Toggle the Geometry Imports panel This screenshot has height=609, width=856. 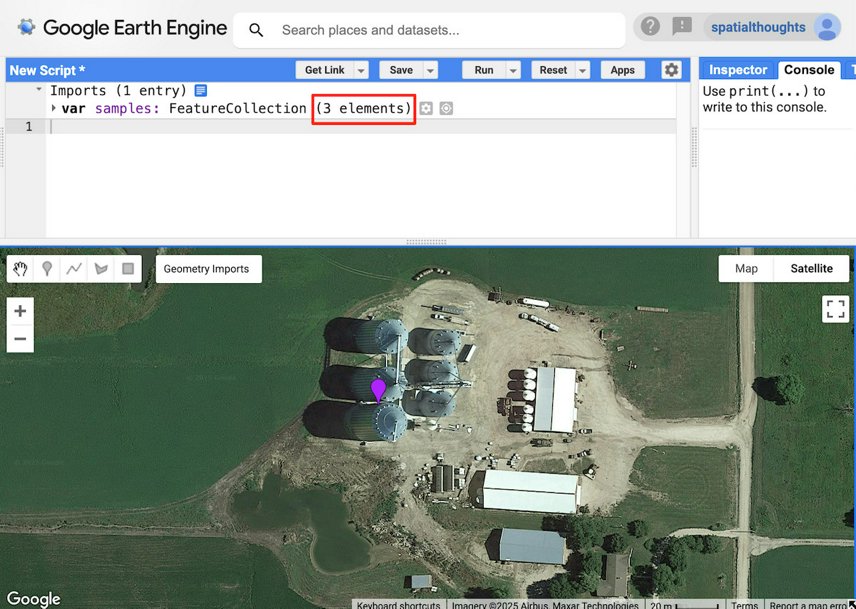pos(208,268)
